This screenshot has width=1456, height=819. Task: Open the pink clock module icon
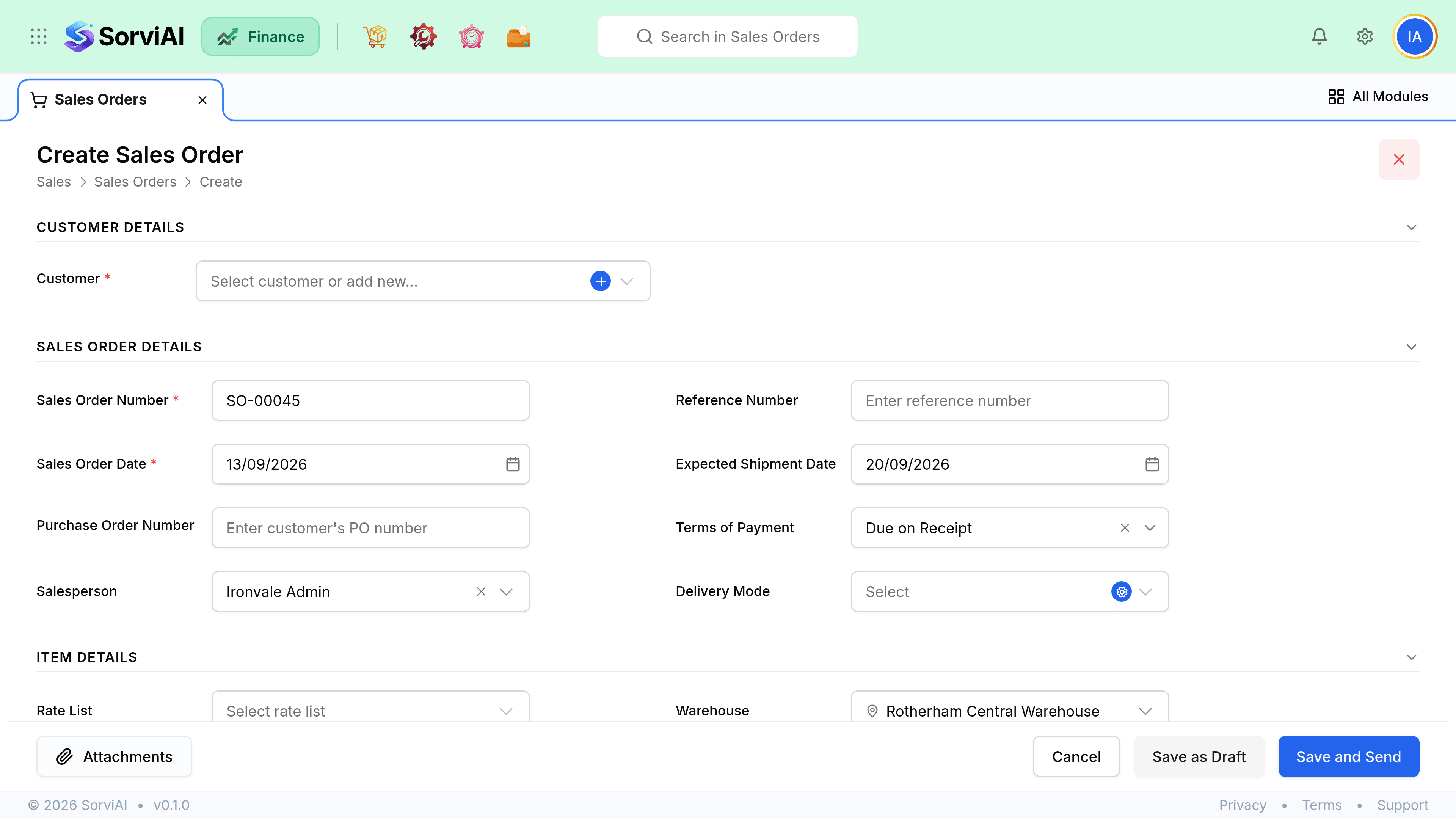[471, 37]
